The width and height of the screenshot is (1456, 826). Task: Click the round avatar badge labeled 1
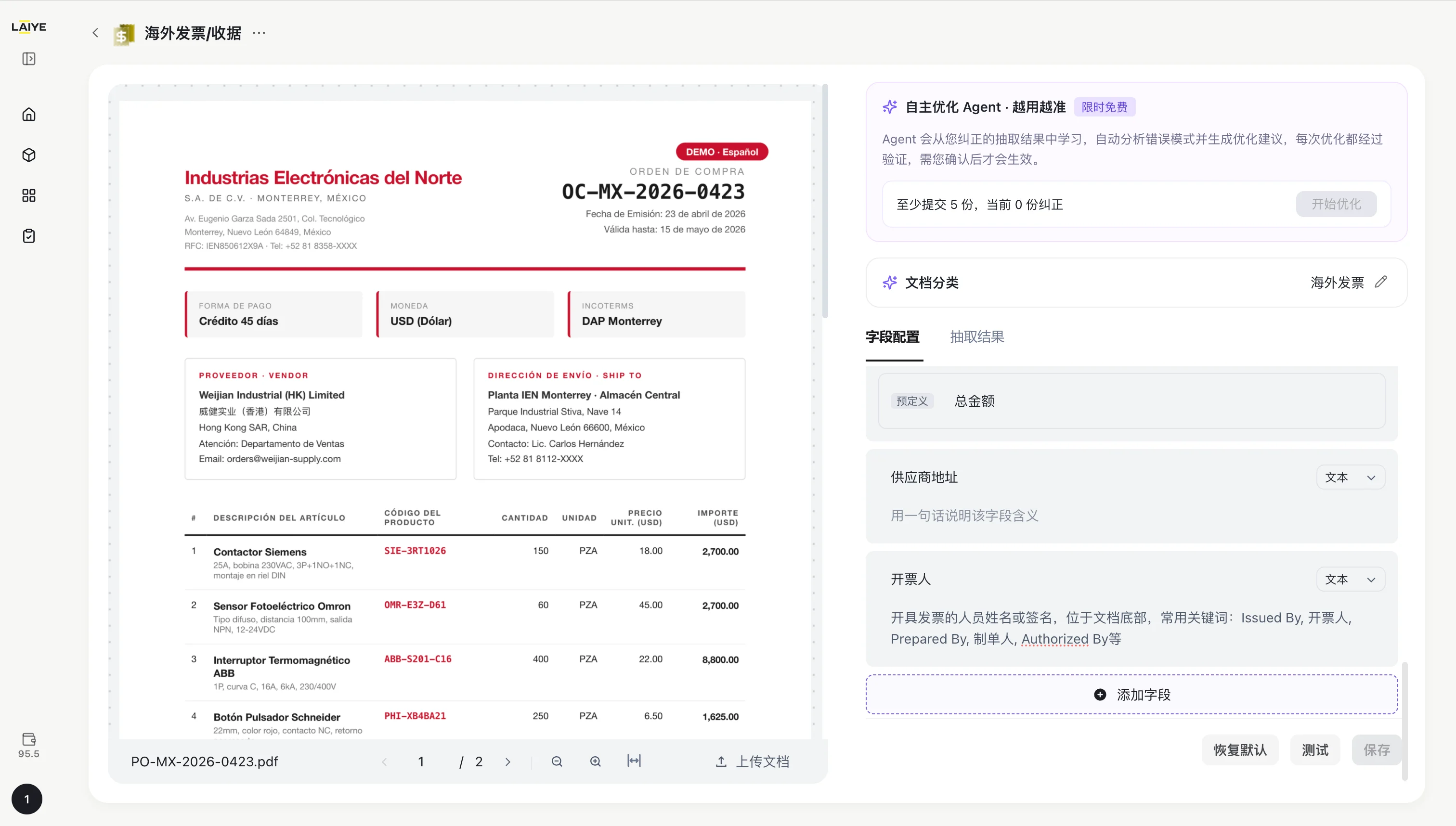pyautogui.click(x=26, y=799)
